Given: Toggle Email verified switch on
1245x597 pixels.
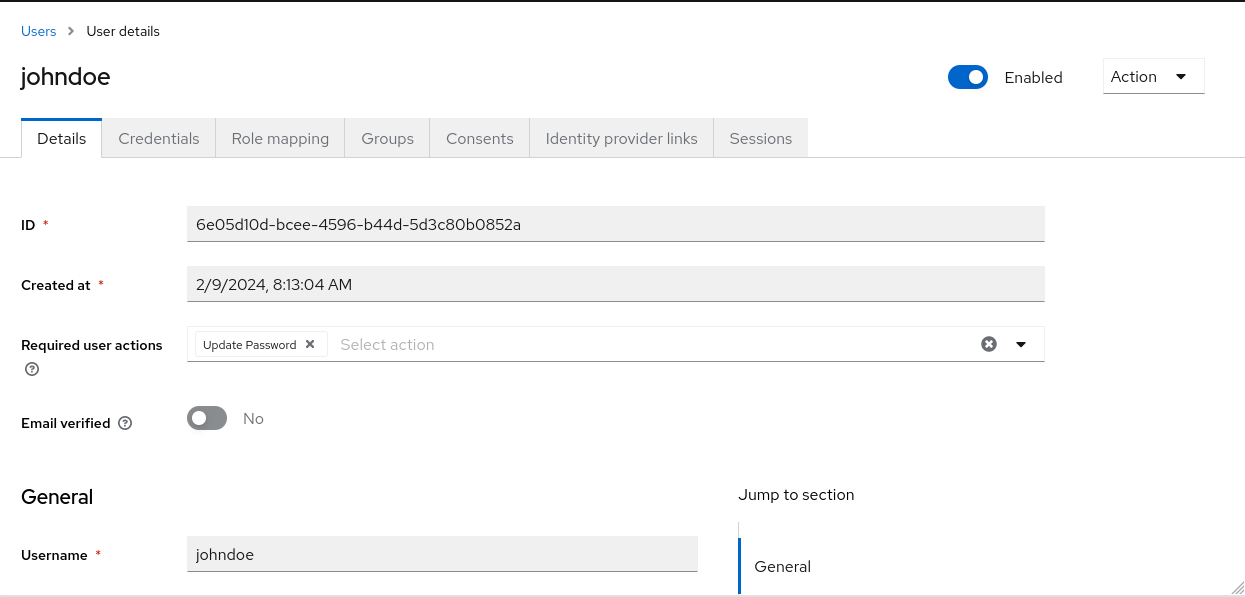Looking at the screenshot, I should coord(207,418).
